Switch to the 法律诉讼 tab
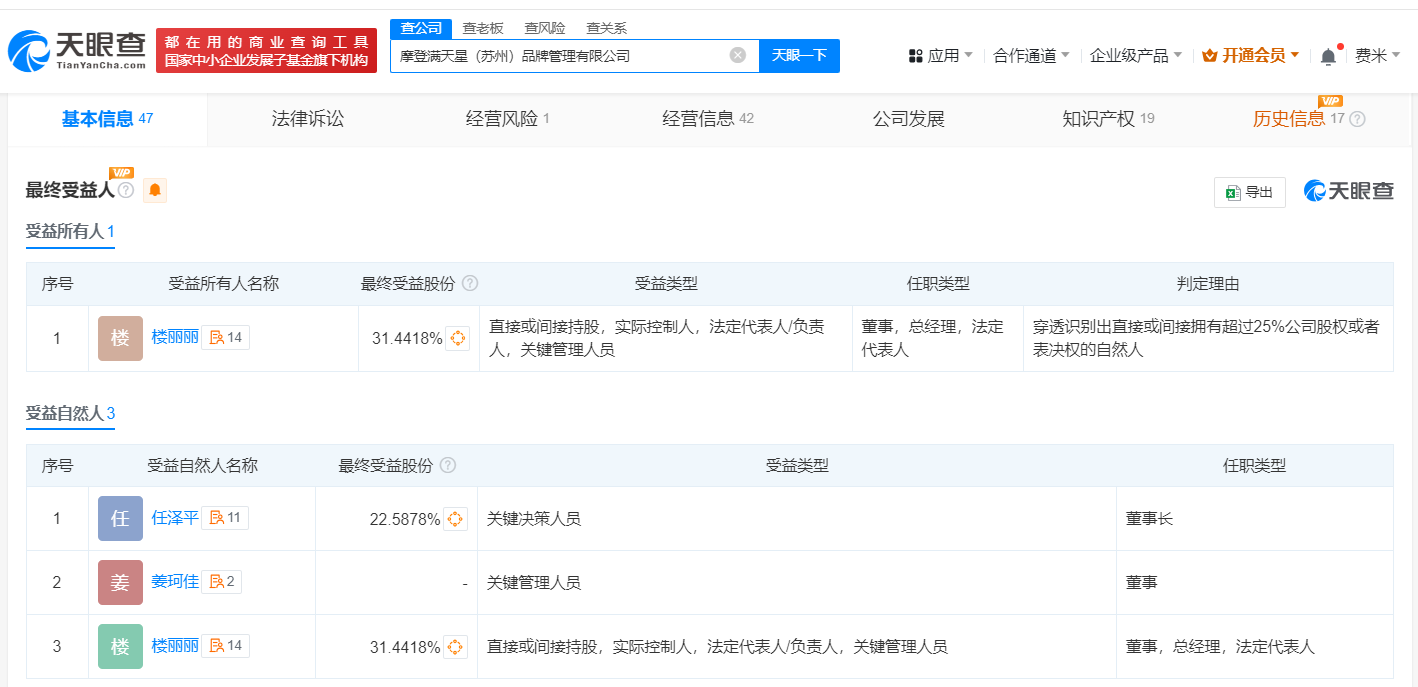Viewport: 1418px width, 687px height. click(x=307, y=119)
